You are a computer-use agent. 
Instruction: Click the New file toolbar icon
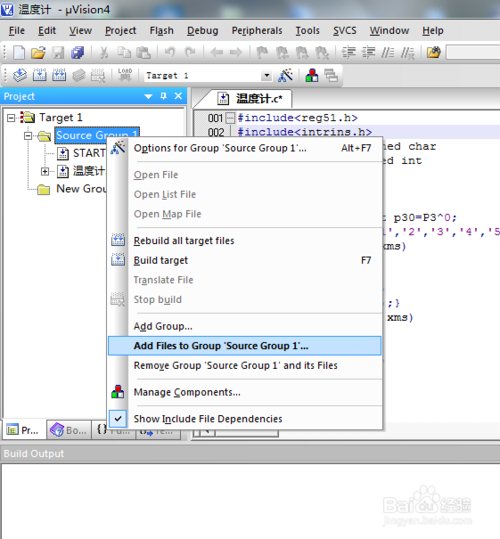pos(19,53)
